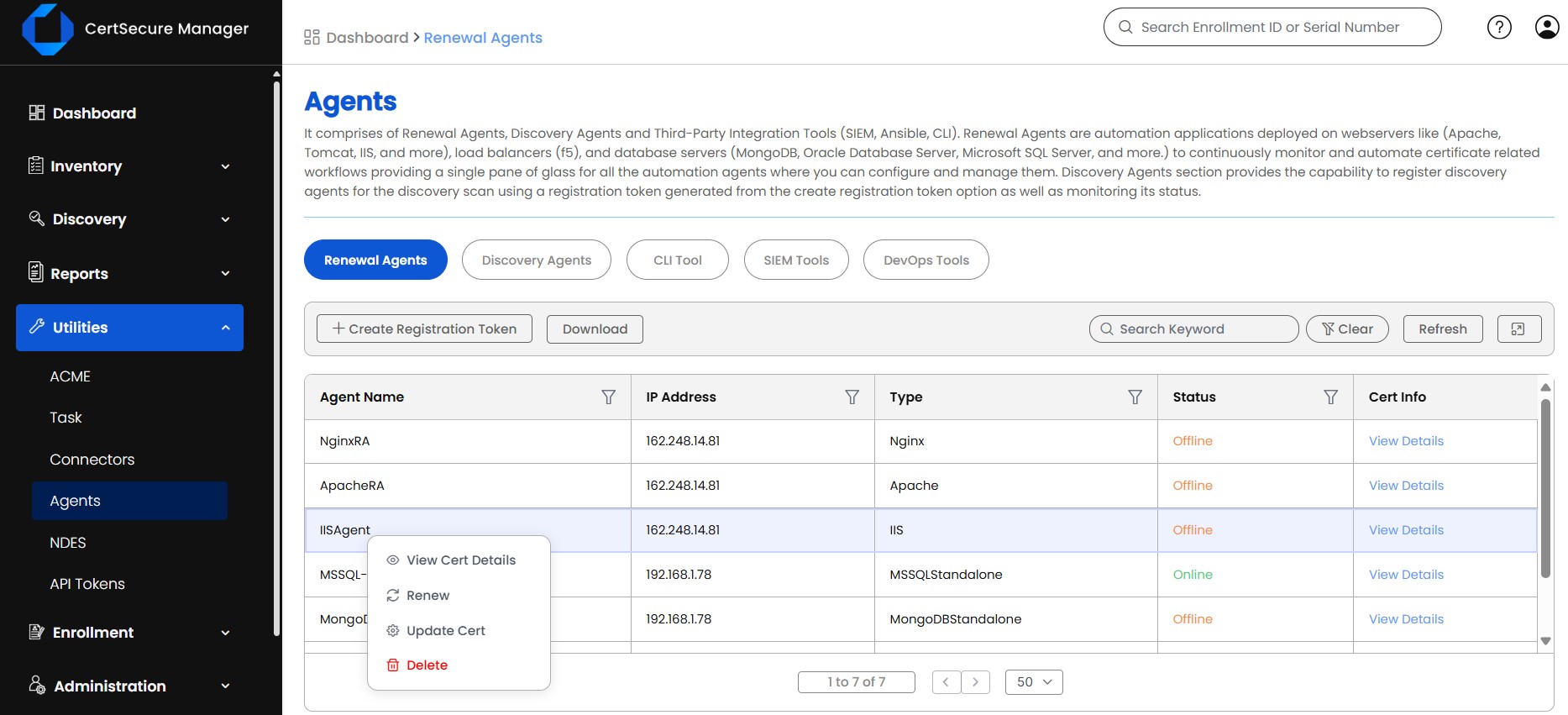Viewport: 1568px width, 715px height.
Task: Select the NginxRA agent name cell
Action: tap(468, 441)
